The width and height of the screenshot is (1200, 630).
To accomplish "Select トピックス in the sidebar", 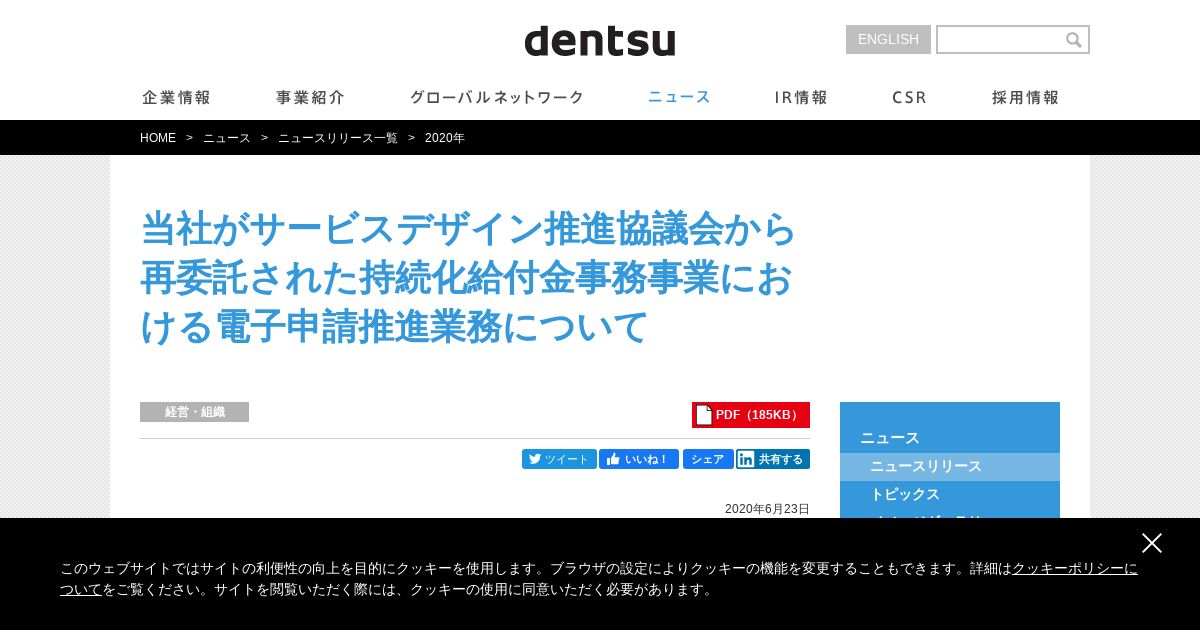I will point(950,495).
